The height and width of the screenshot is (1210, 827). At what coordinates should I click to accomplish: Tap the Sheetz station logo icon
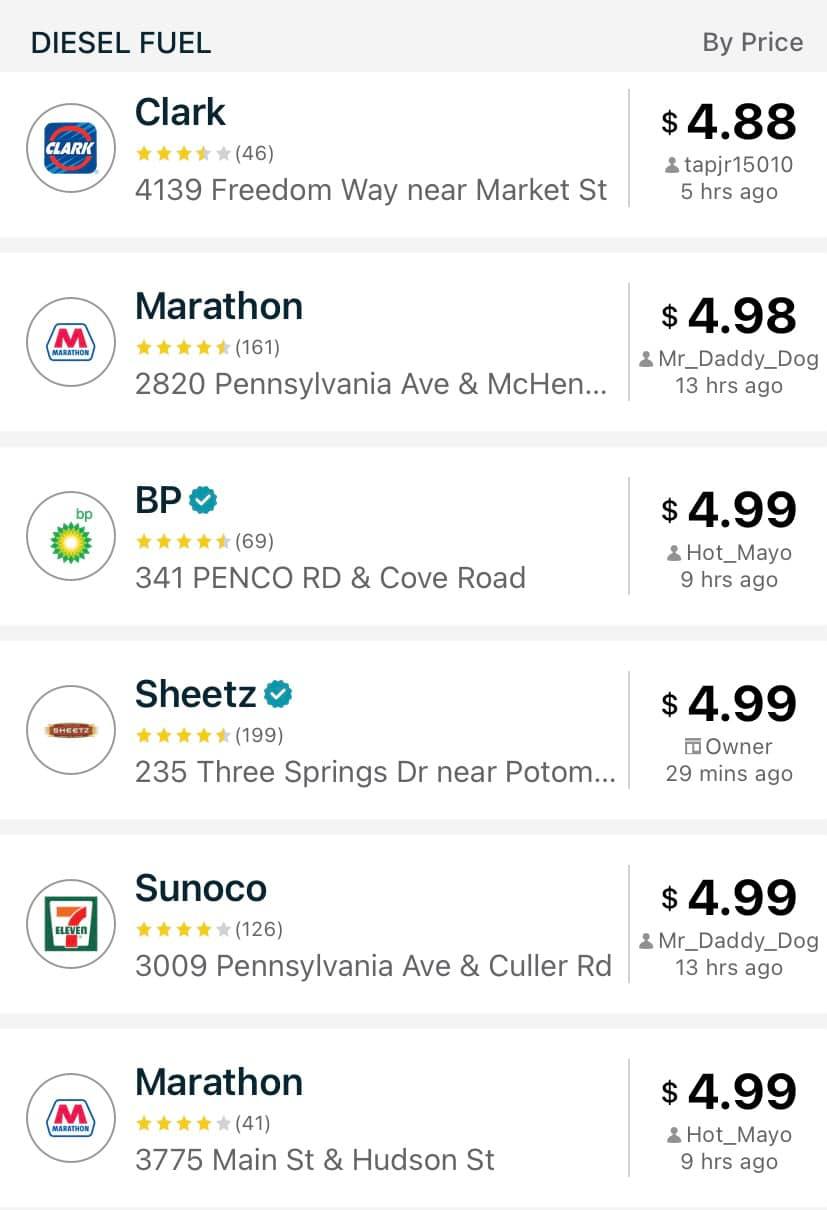(x=71, y=731)
